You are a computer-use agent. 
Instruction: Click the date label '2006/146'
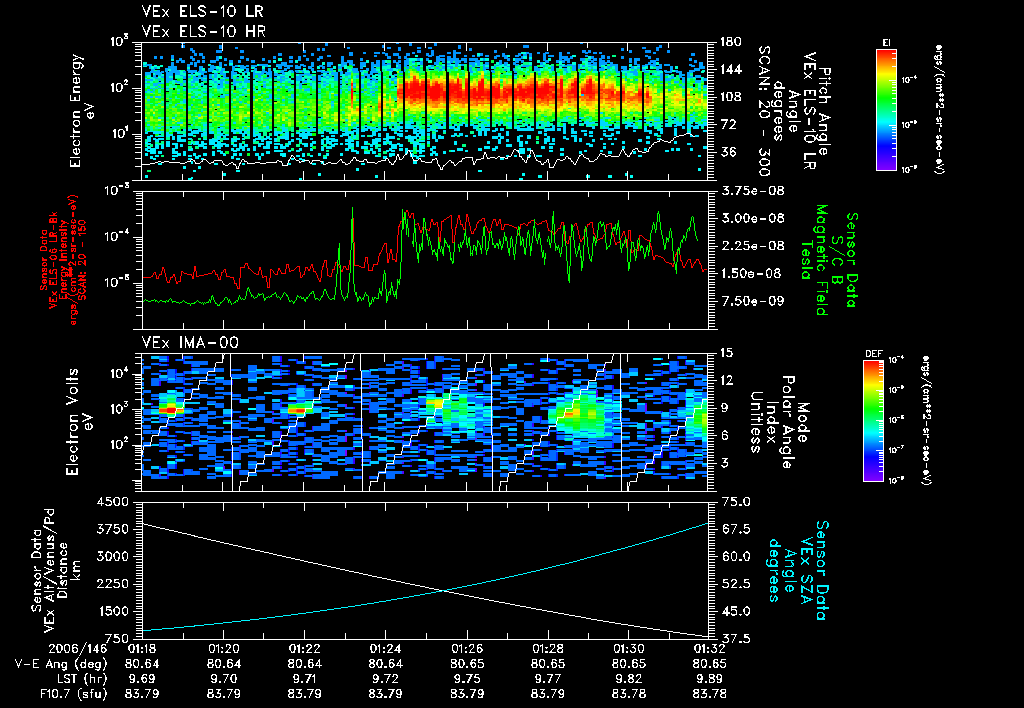click(78, 649)
